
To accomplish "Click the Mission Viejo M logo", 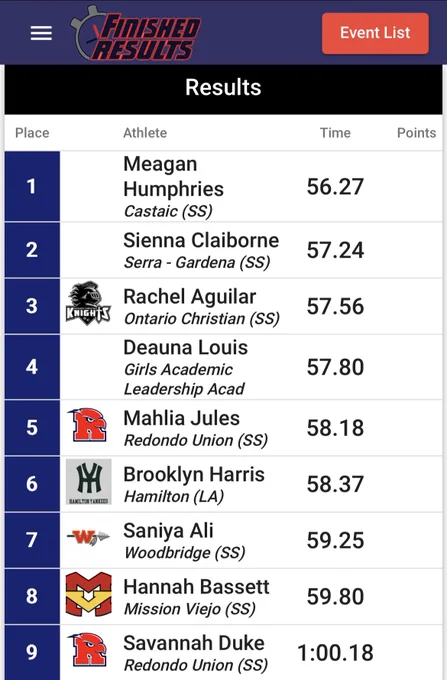I will [x=88, y=594].
